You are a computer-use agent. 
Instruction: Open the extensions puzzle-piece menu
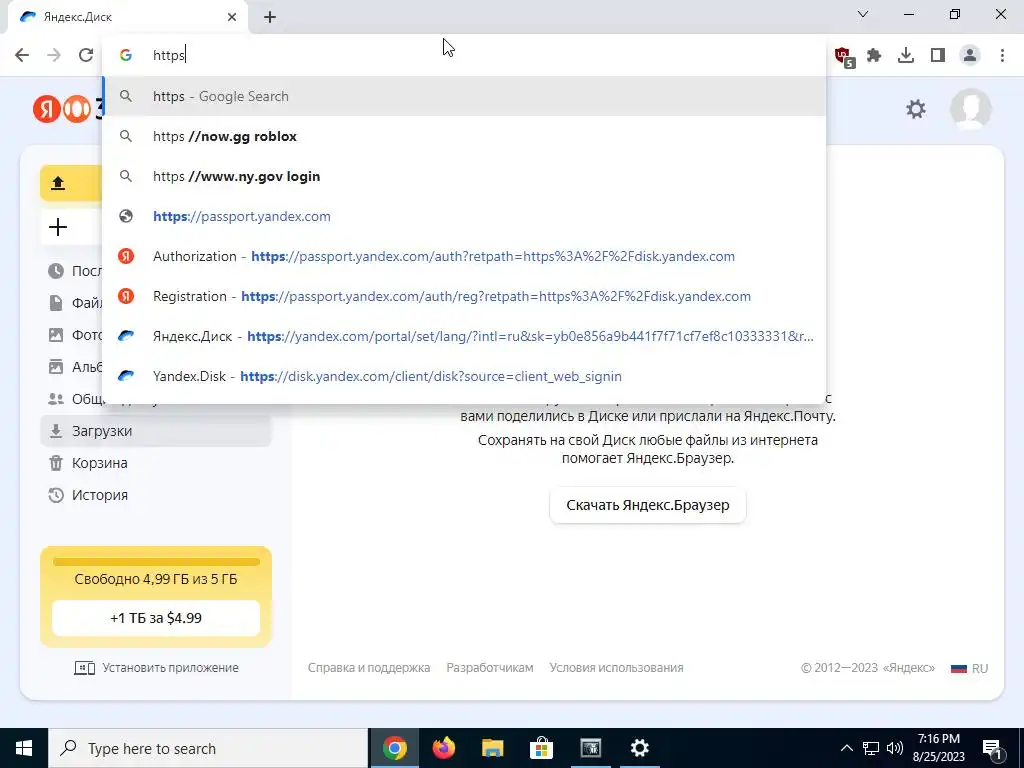tap(874, 55)
